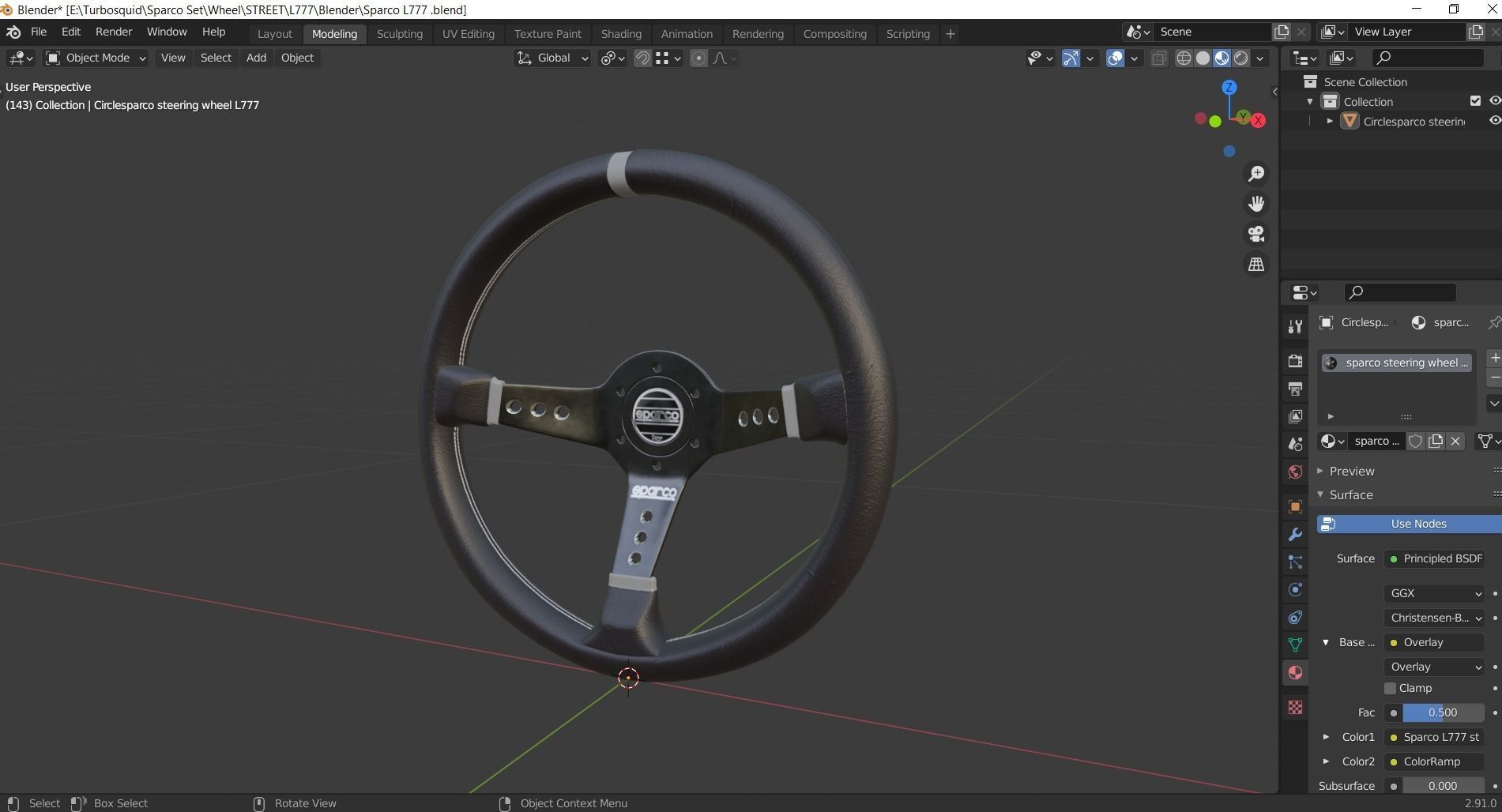Enable the Clamp checkbox
This screenshot has height=812, width=1502.
[x=1391, y=689]
